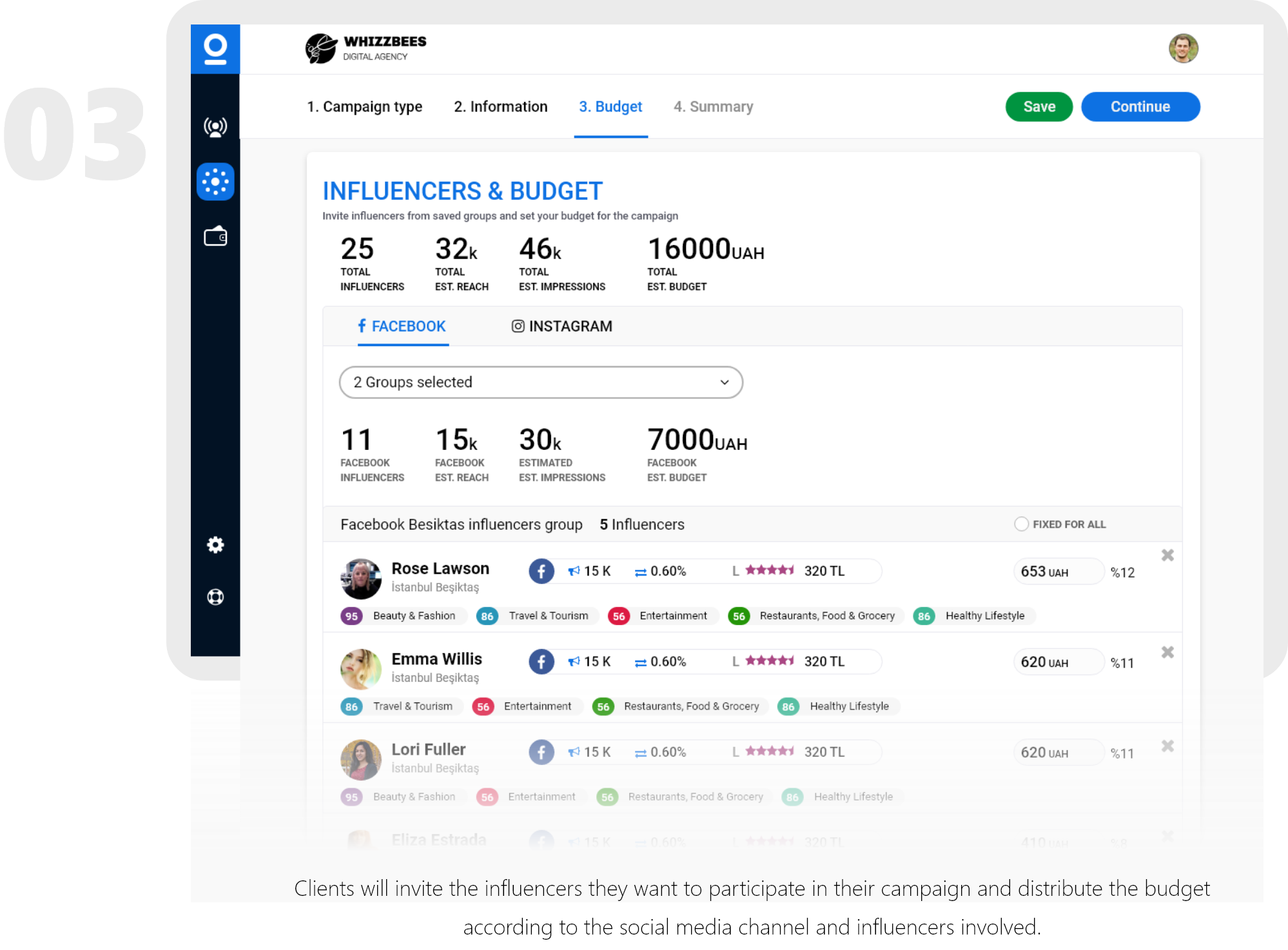Select the Facebook tab
The image size is (1288, 950).
pyautogui.click(x=402, y=326)
